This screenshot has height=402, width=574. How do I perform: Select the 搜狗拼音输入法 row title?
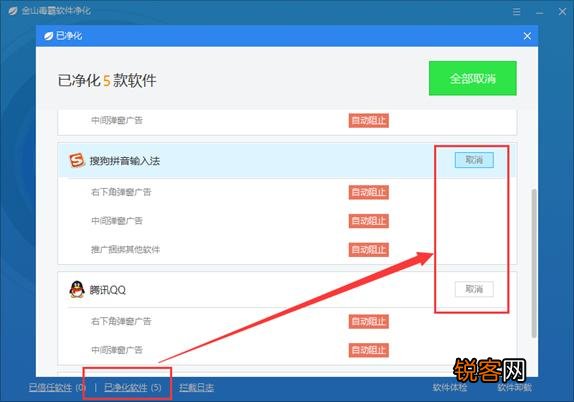click(x=125, y=161)
